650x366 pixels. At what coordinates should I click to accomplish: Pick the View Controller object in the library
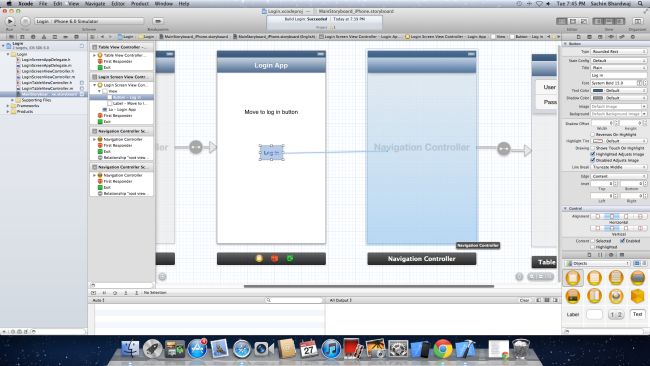(x=572, y=278)
